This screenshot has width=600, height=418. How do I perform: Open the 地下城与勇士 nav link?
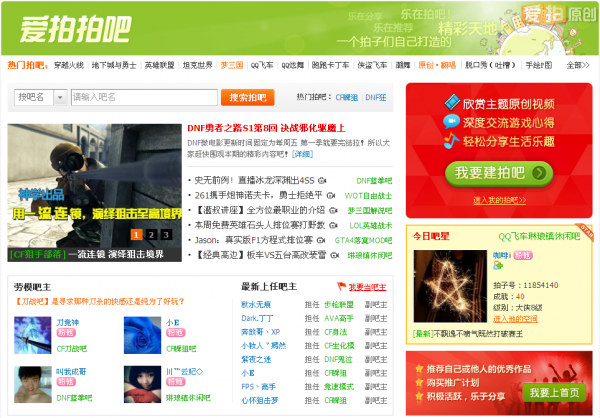pyautogui.click(x=114, y=65)
